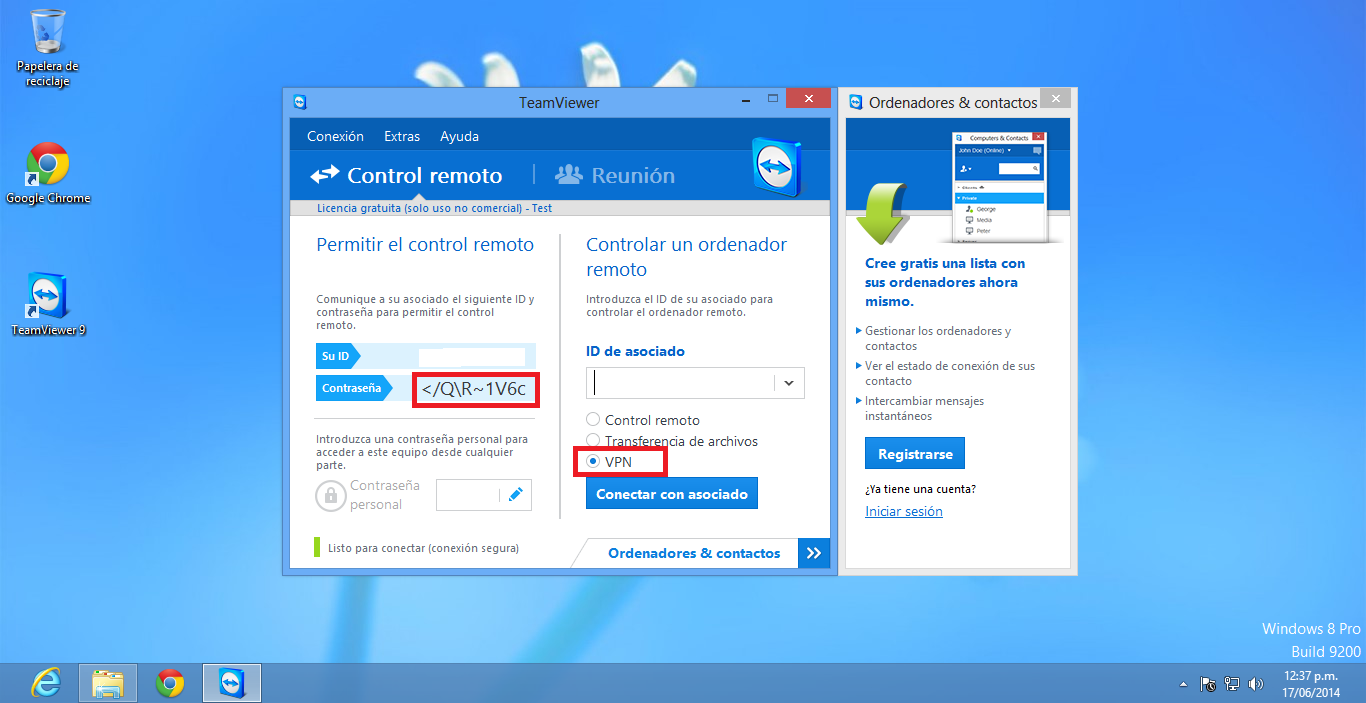Open the Conexión menu

coord(335,136)
